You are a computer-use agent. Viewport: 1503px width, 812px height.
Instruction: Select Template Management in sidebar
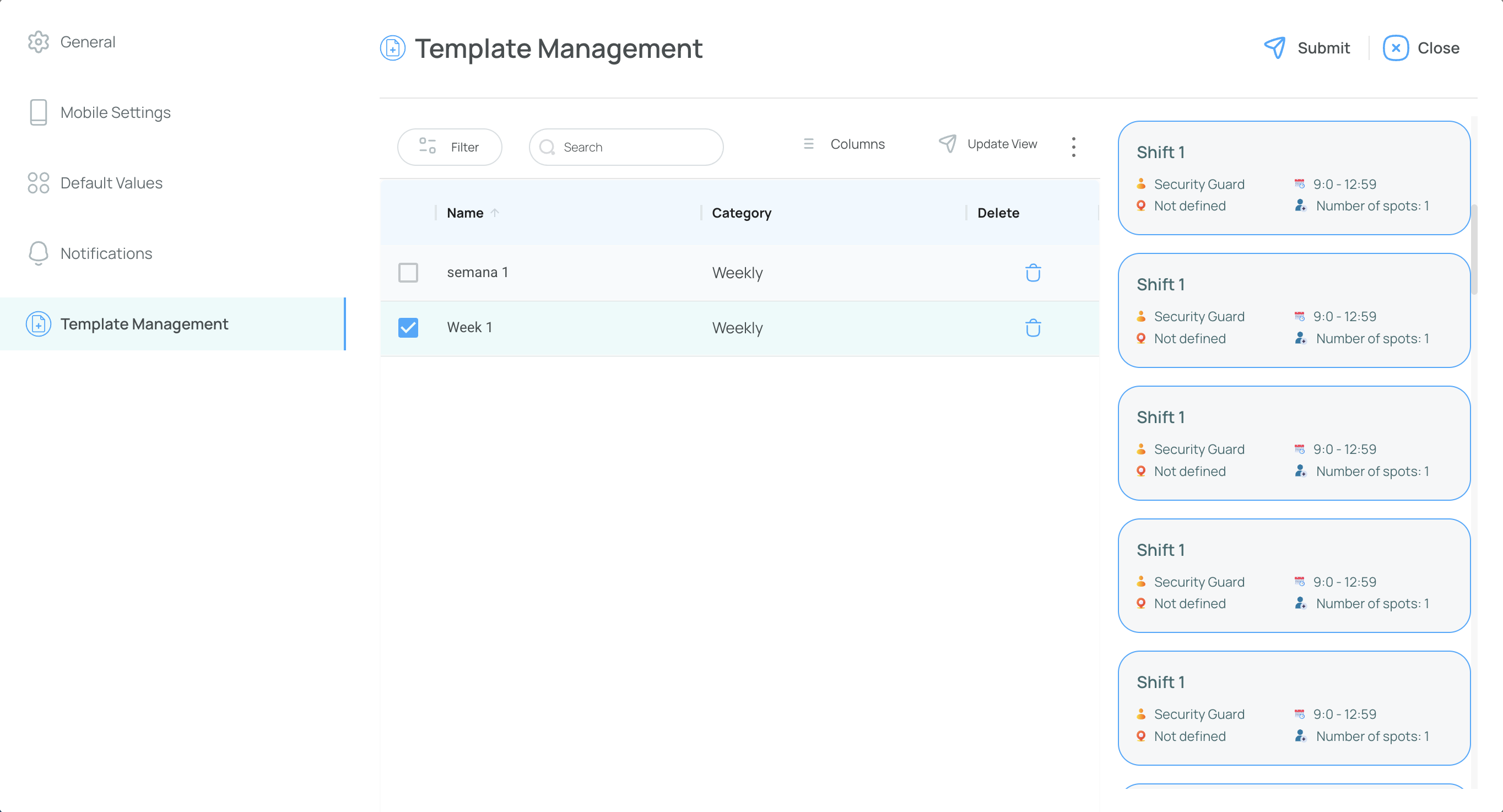click(172, 324)
